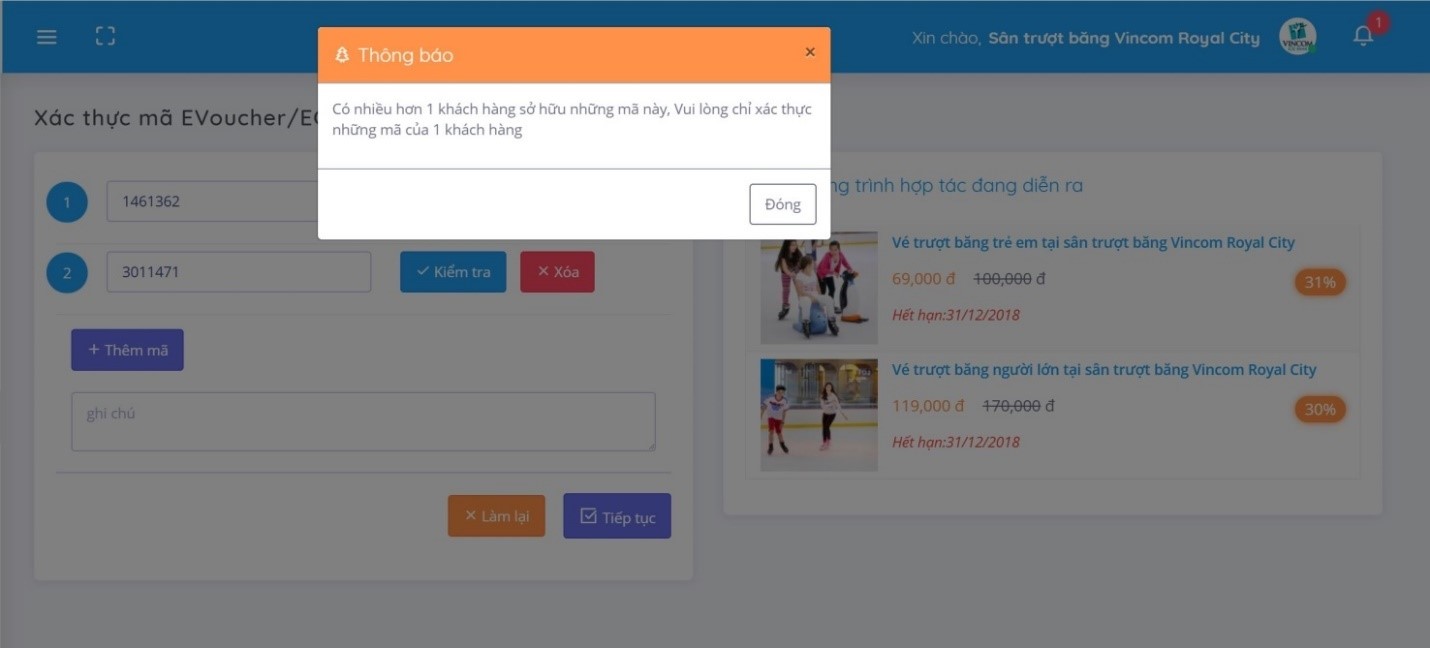The height and width of the screenshot is (648, 1430).
Task: Click the children's ticket Hết hạn:31/12/2018 text
Action: [x=956, y=315]
